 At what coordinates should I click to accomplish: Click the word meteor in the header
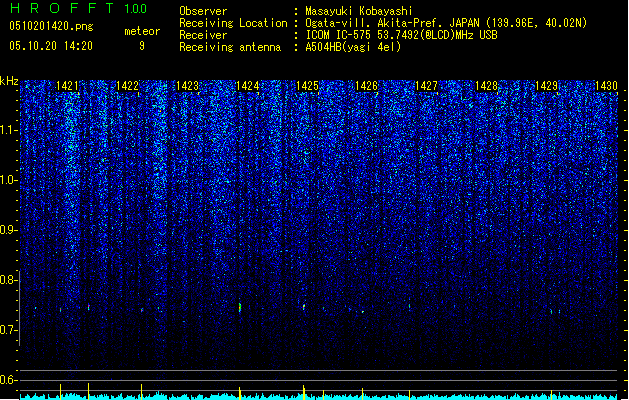(142, 31)
